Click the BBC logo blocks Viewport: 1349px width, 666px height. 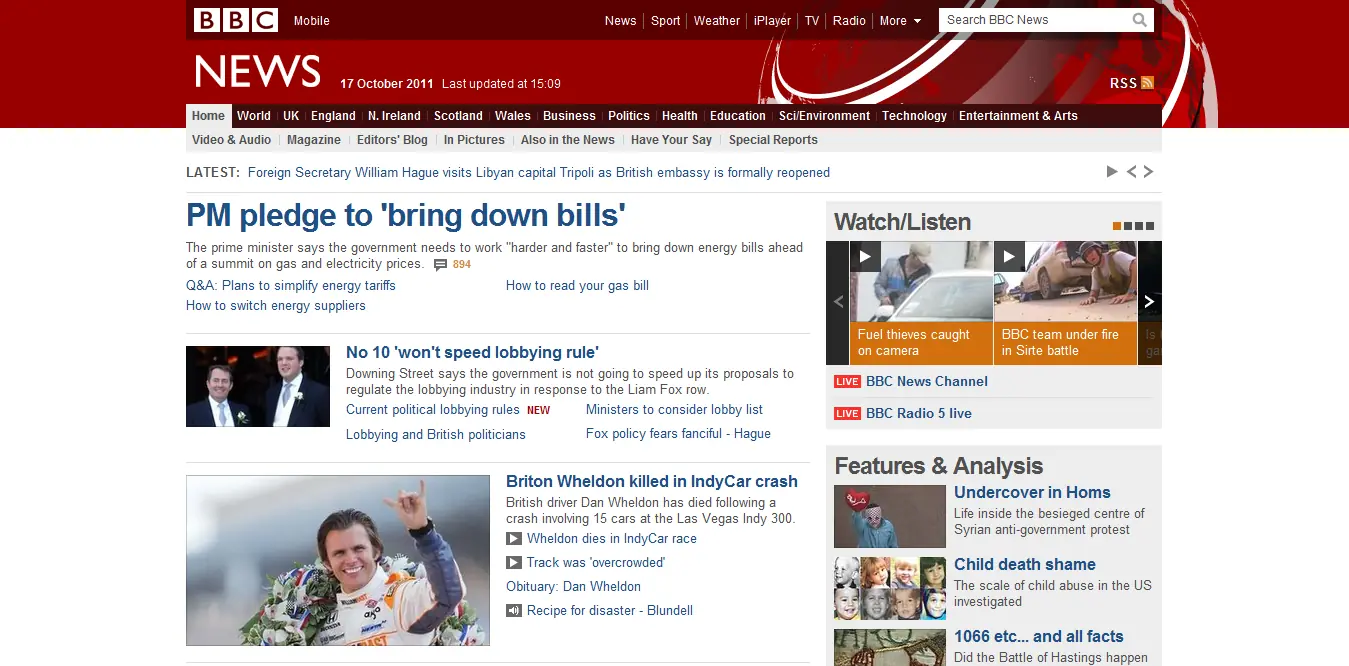point(236,20)
